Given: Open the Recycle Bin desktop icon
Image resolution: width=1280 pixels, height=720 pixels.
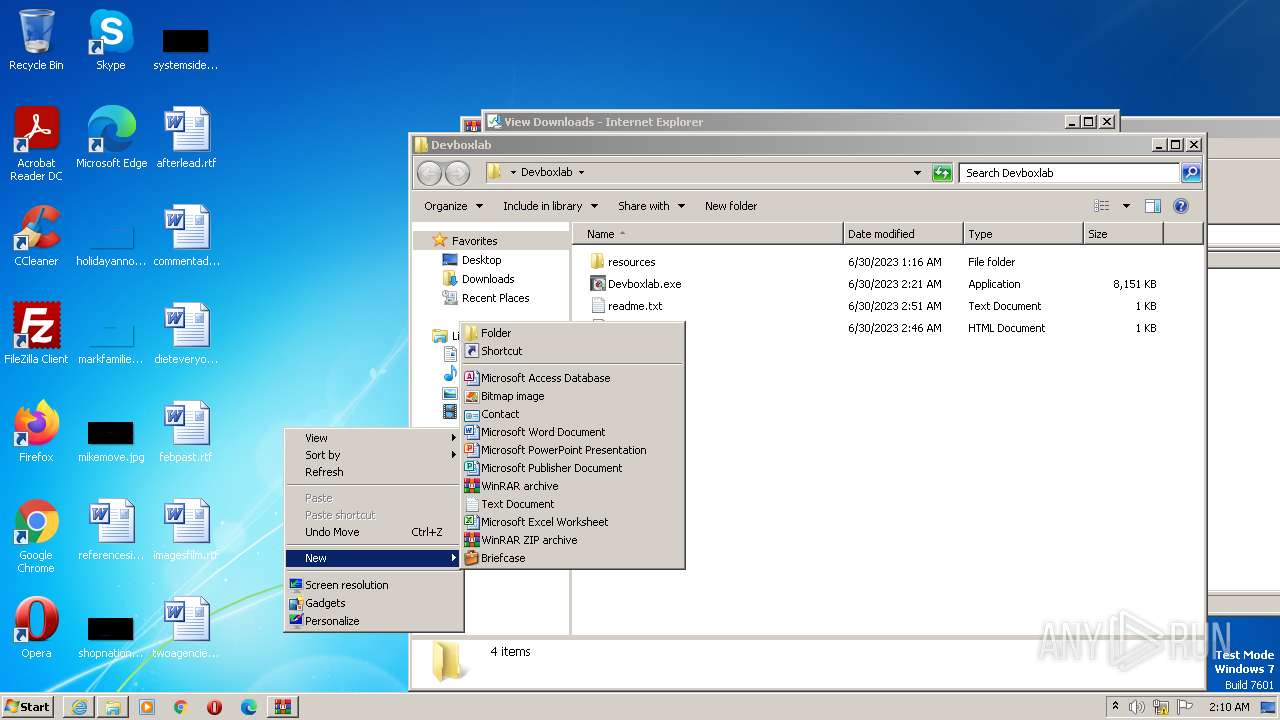Looking at the screenshot, I should (x=36, y=40).
